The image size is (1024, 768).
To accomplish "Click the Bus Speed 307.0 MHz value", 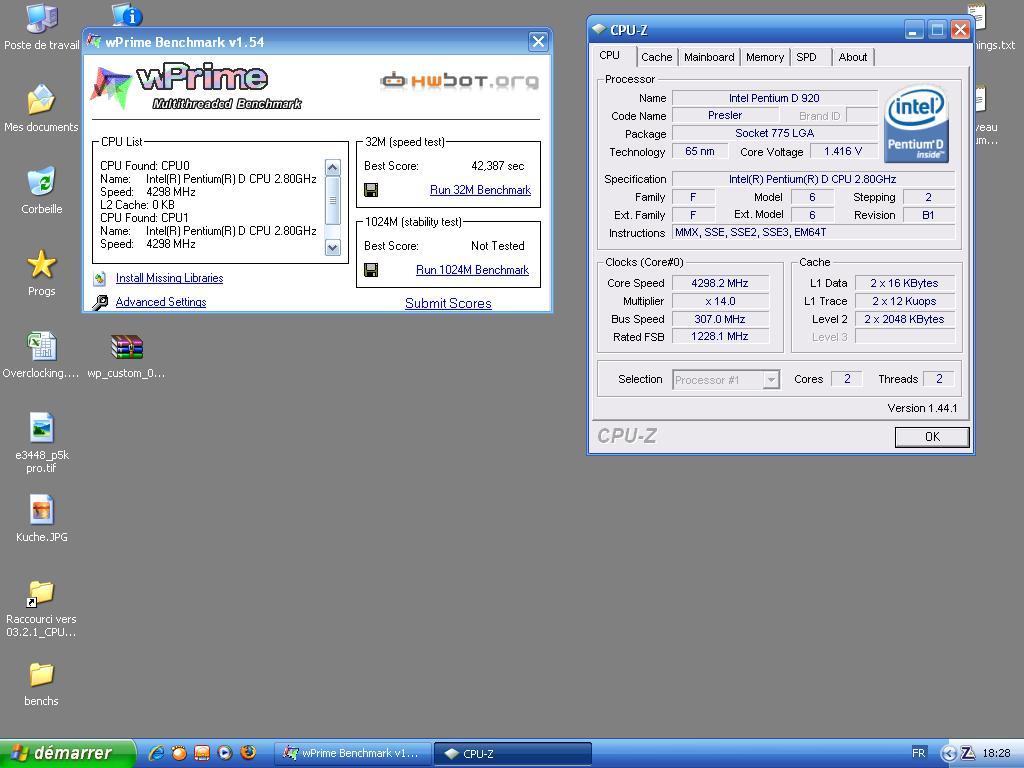I will pos(720,319).
